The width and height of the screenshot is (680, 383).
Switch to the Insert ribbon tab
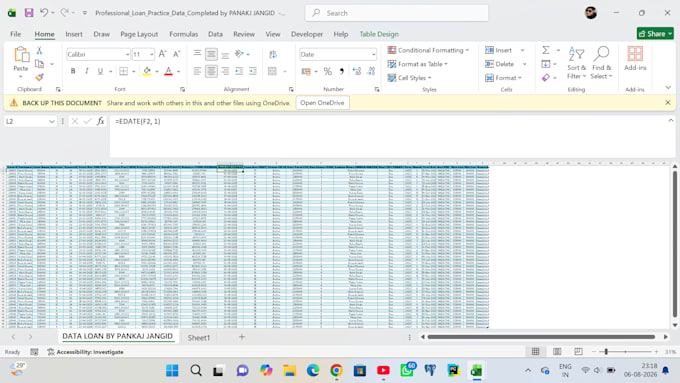74,34
